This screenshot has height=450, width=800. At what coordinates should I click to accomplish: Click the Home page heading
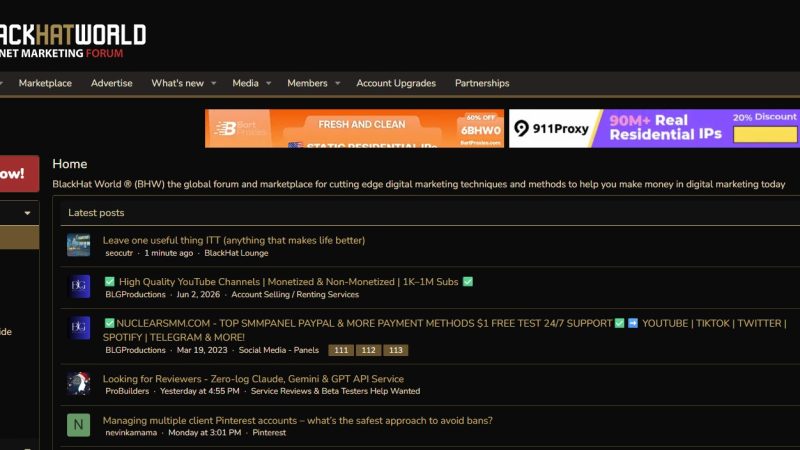[x=69, y=164]
